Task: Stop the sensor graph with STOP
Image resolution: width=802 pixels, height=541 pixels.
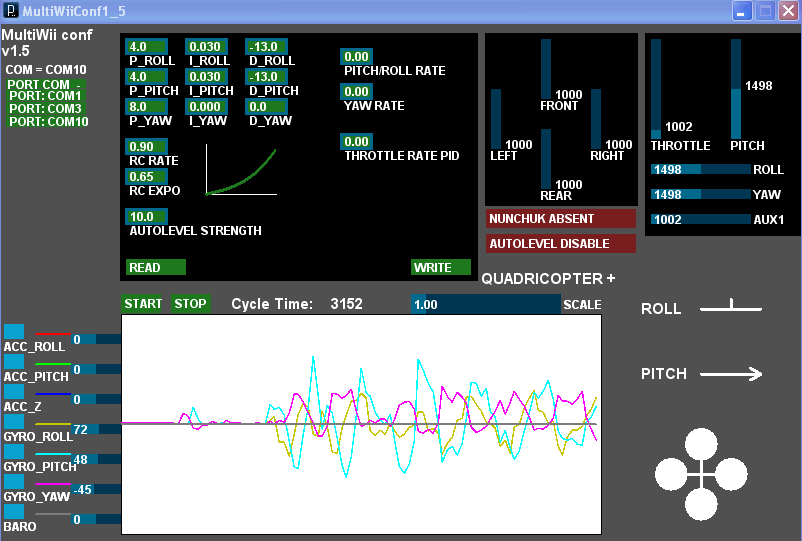Action: coord(190,304)
